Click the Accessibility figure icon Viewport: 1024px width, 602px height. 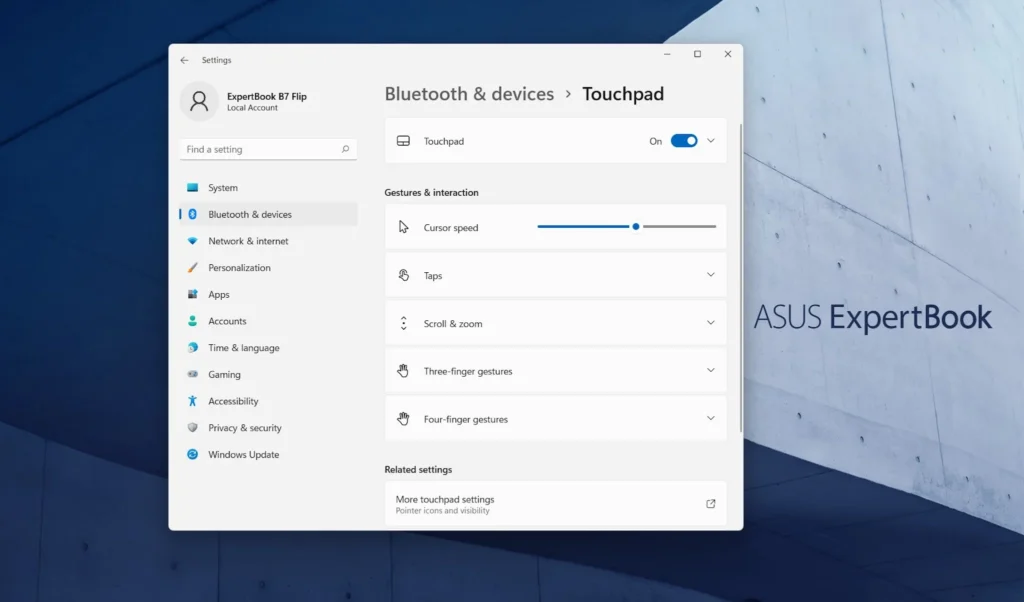coord(192,401)
